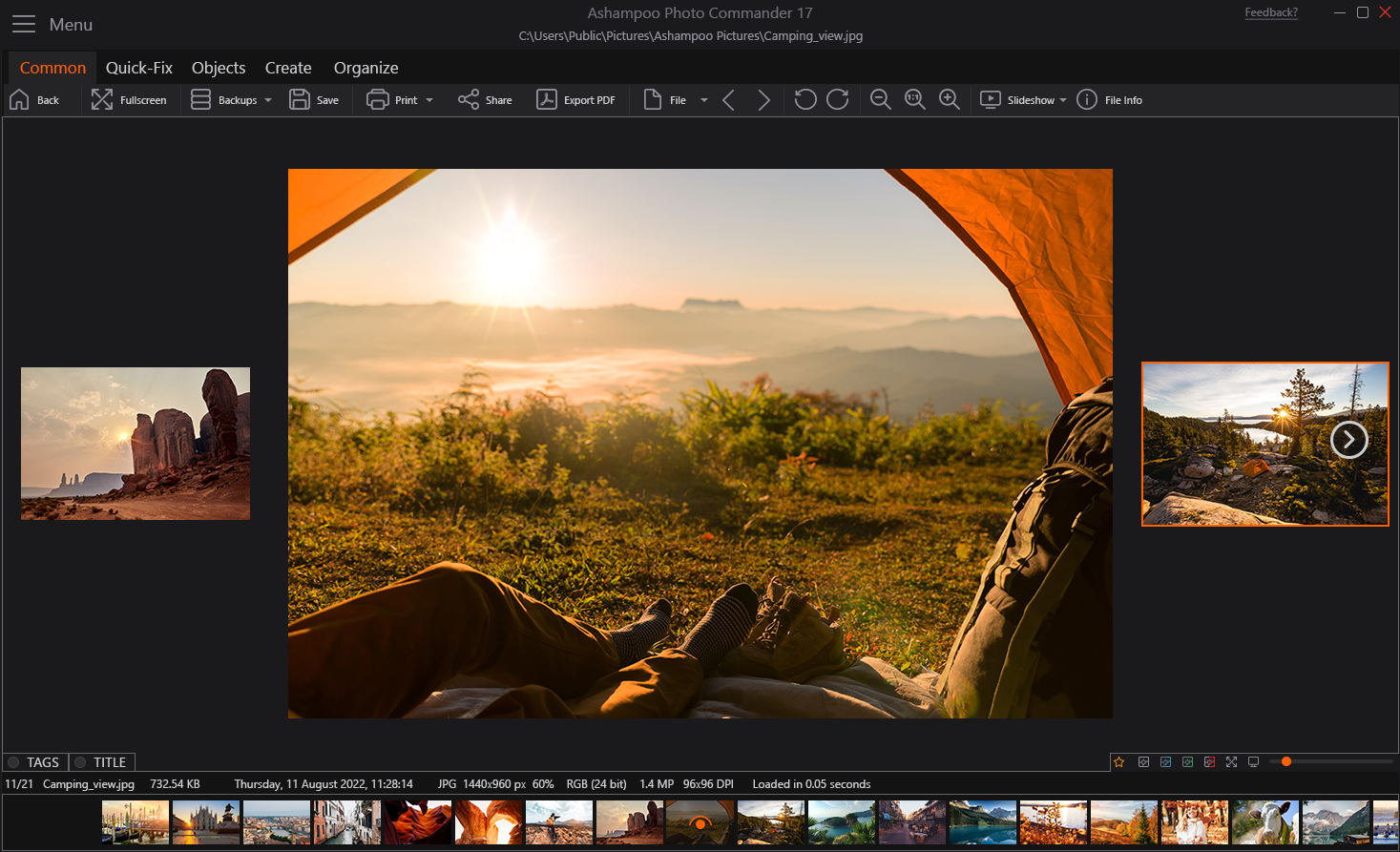The height and width of the screenshot is (852, 1400).
Task: Assign the red color label to the photo
Action: click(x=1209, y=761)
